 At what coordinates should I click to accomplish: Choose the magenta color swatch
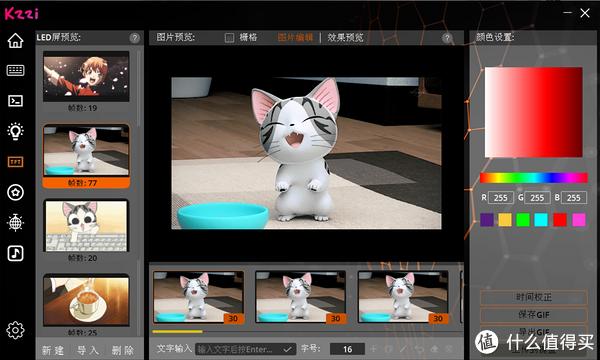click(x=579, y=220)
